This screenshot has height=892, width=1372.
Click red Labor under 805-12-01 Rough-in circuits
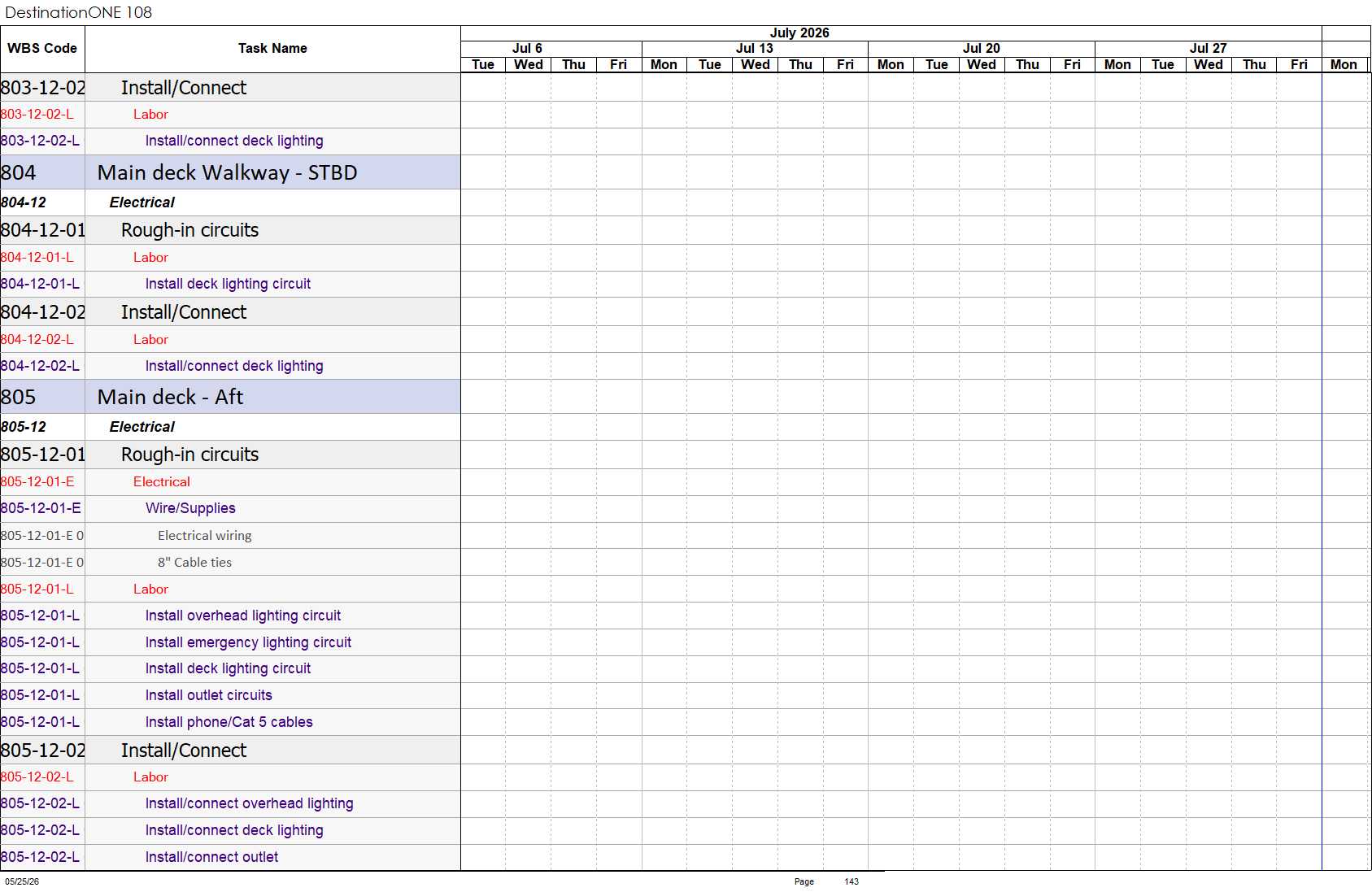click(150, 590)
